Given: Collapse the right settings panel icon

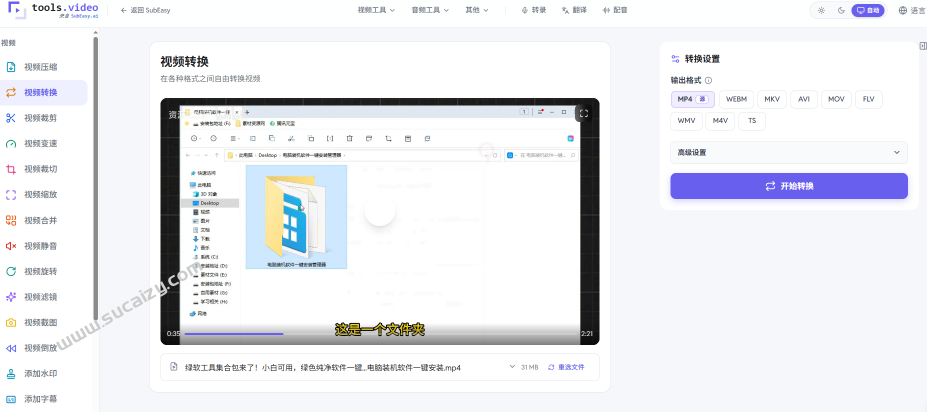Looking at the screenshot, I should (923, 46).
